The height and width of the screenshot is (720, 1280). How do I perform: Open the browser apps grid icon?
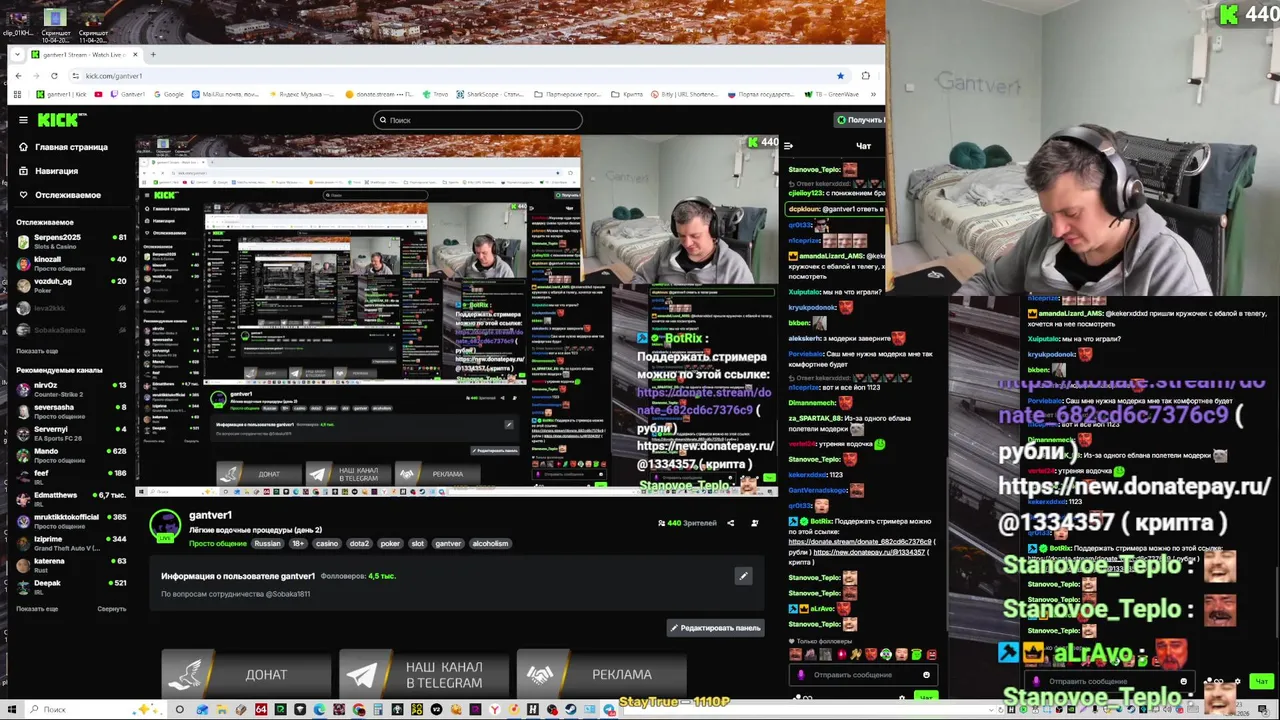coord(17,94)
